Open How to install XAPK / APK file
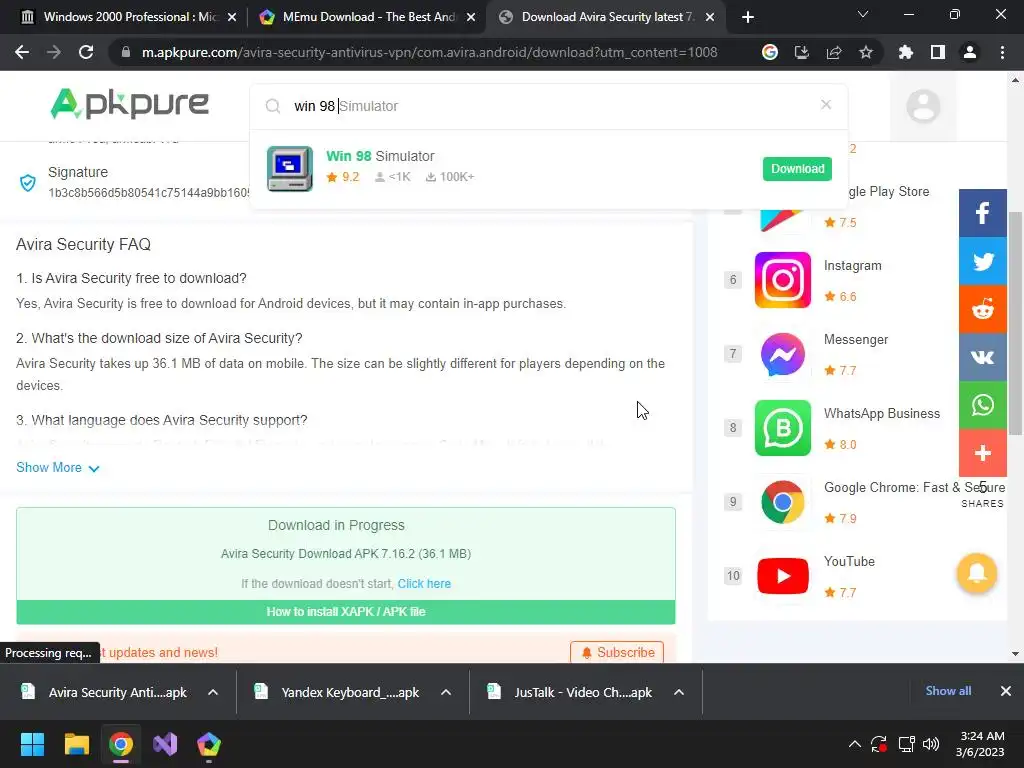 [345, 612]
